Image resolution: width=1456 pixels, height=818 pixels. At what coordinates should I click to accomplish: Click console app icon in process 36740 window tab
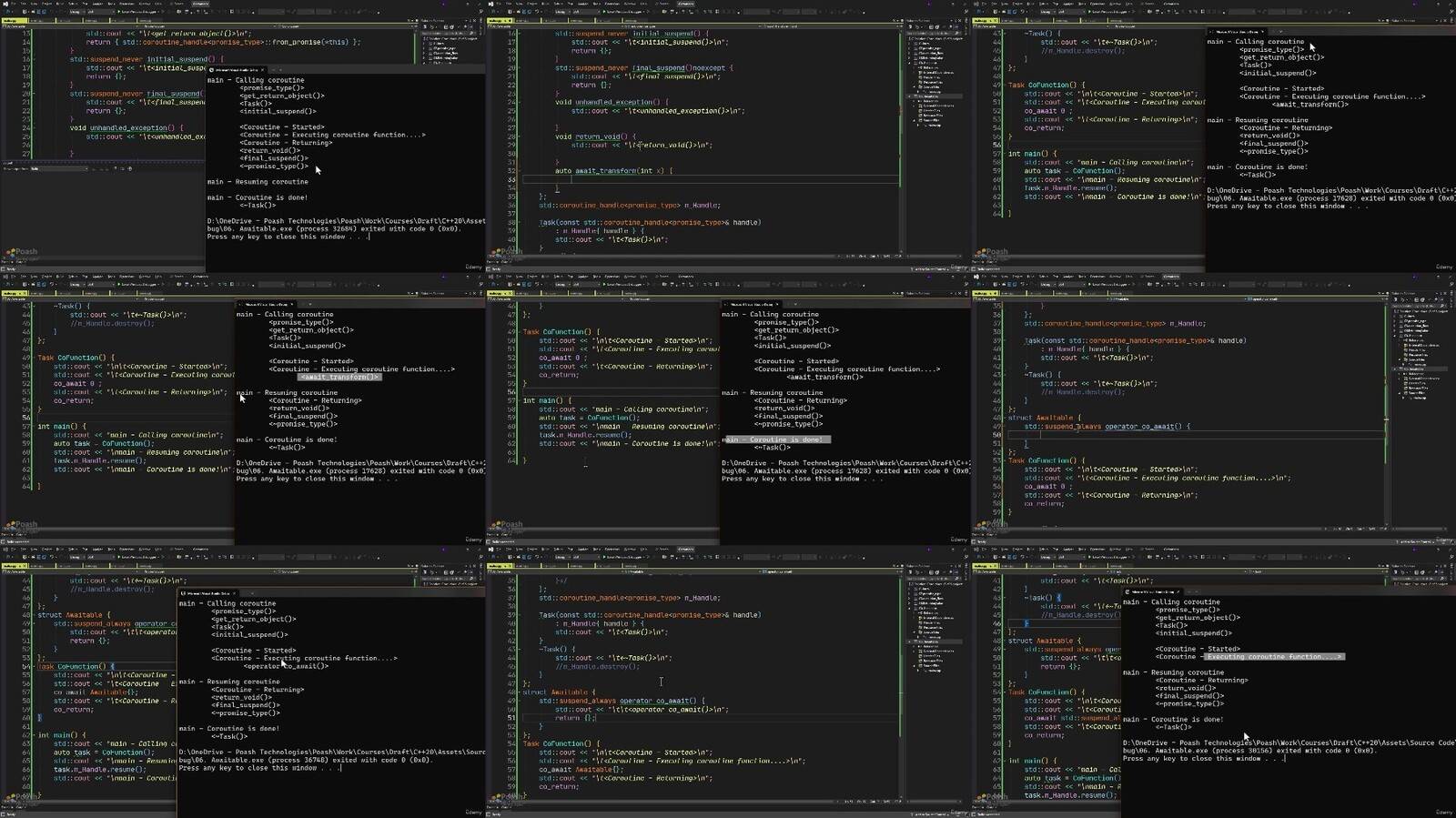184,593
